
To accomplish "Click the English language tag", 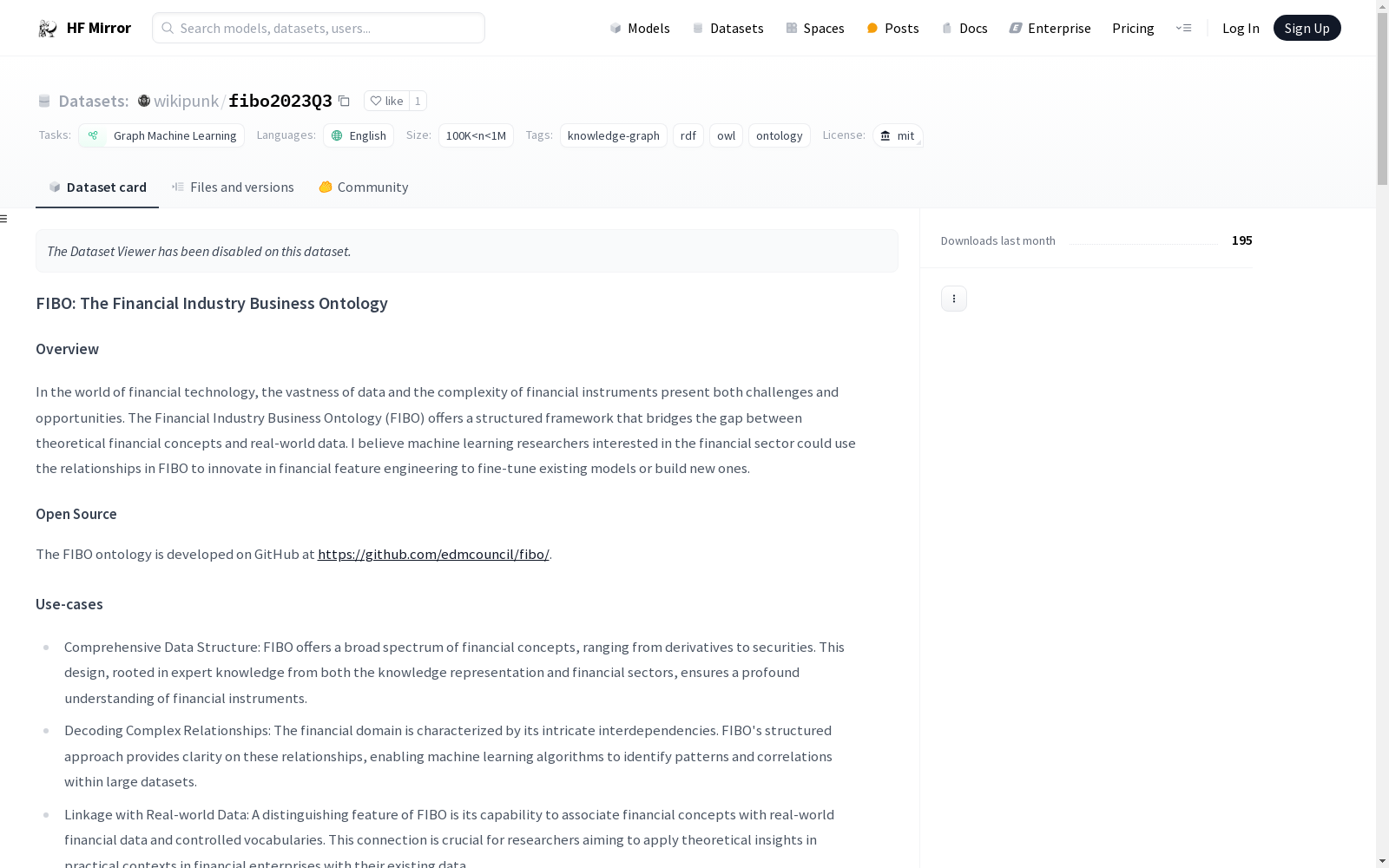I will pos(359,135).
